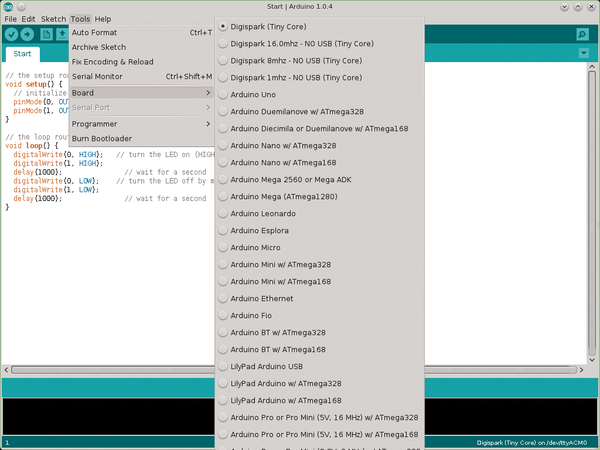Screen dimensions: 600x450
Task: Open the Edit menu
Action: coord(28,19)
